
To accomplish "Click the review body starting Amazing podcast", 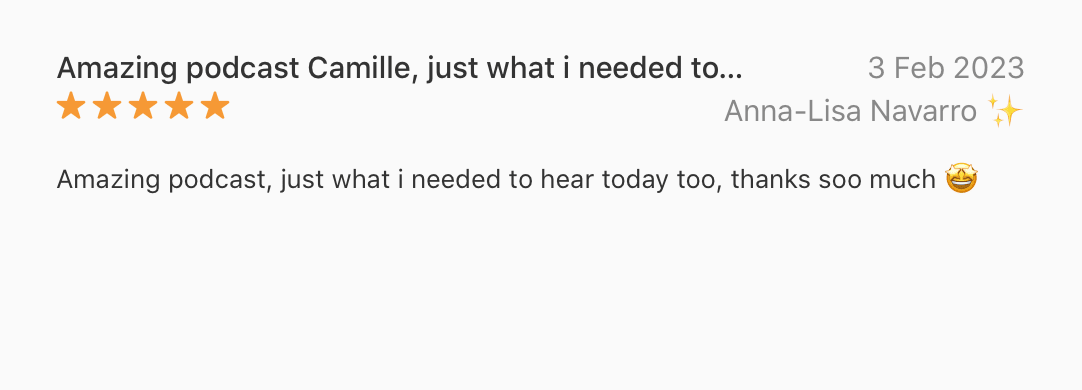I will (x=517, y=179).
